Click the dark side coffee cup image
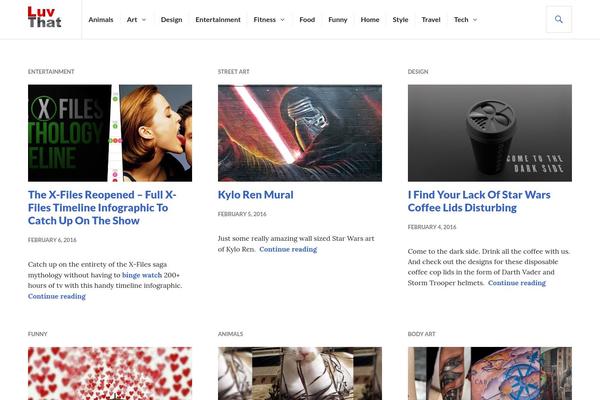 (490, 133)
